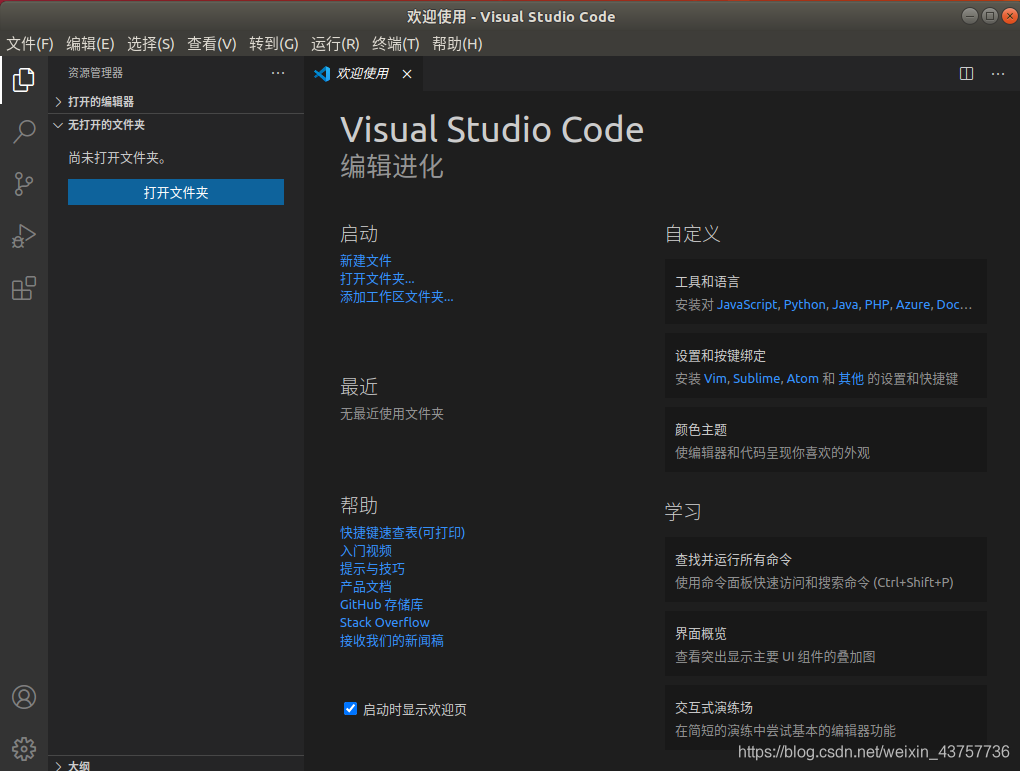This screenshot has width=1020, height=771.
Task: Open the 入门视频 link
Action: pos(366,551)
